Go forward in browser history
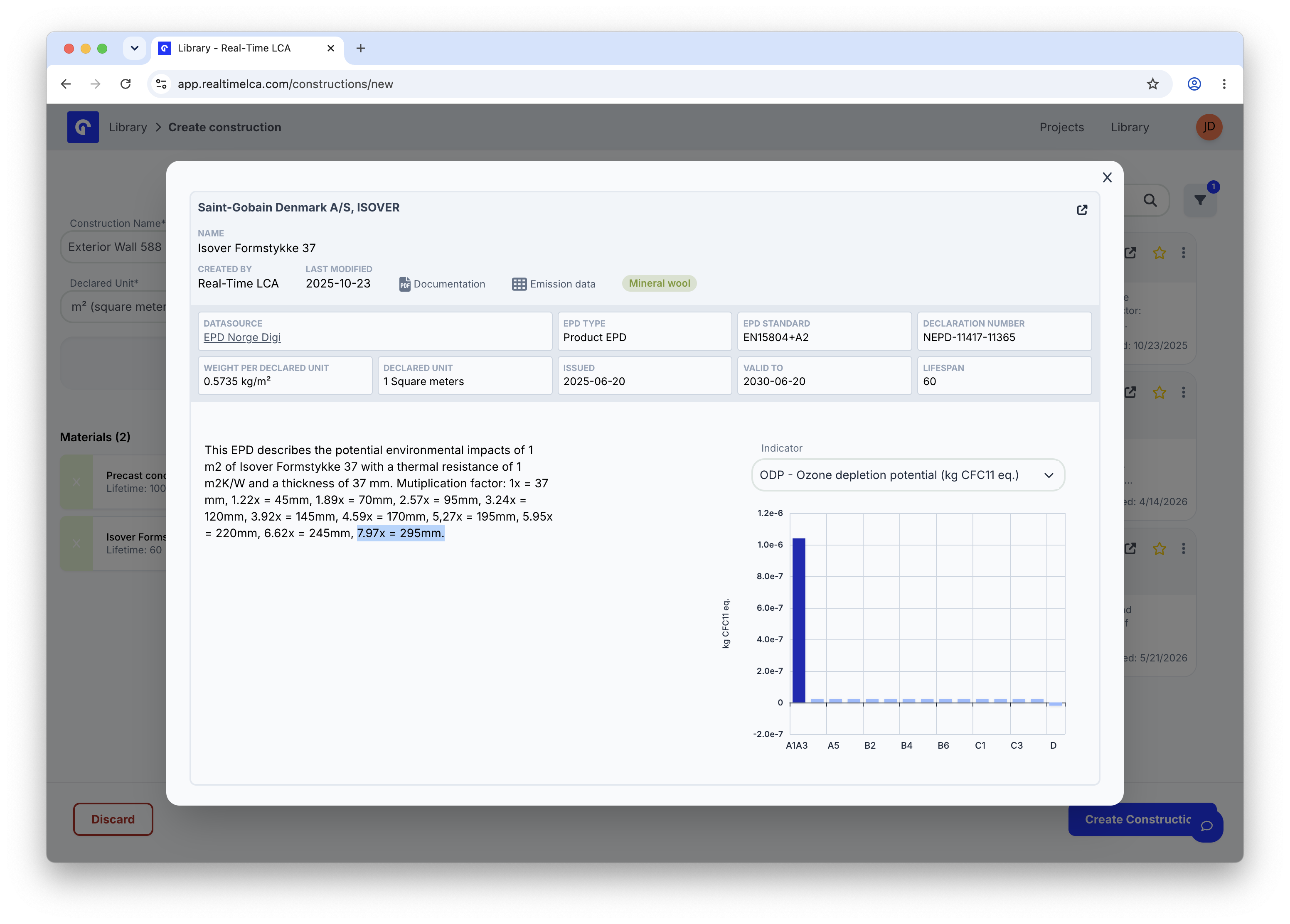This screenshot has height=924, width=1290. coord(96,84)
